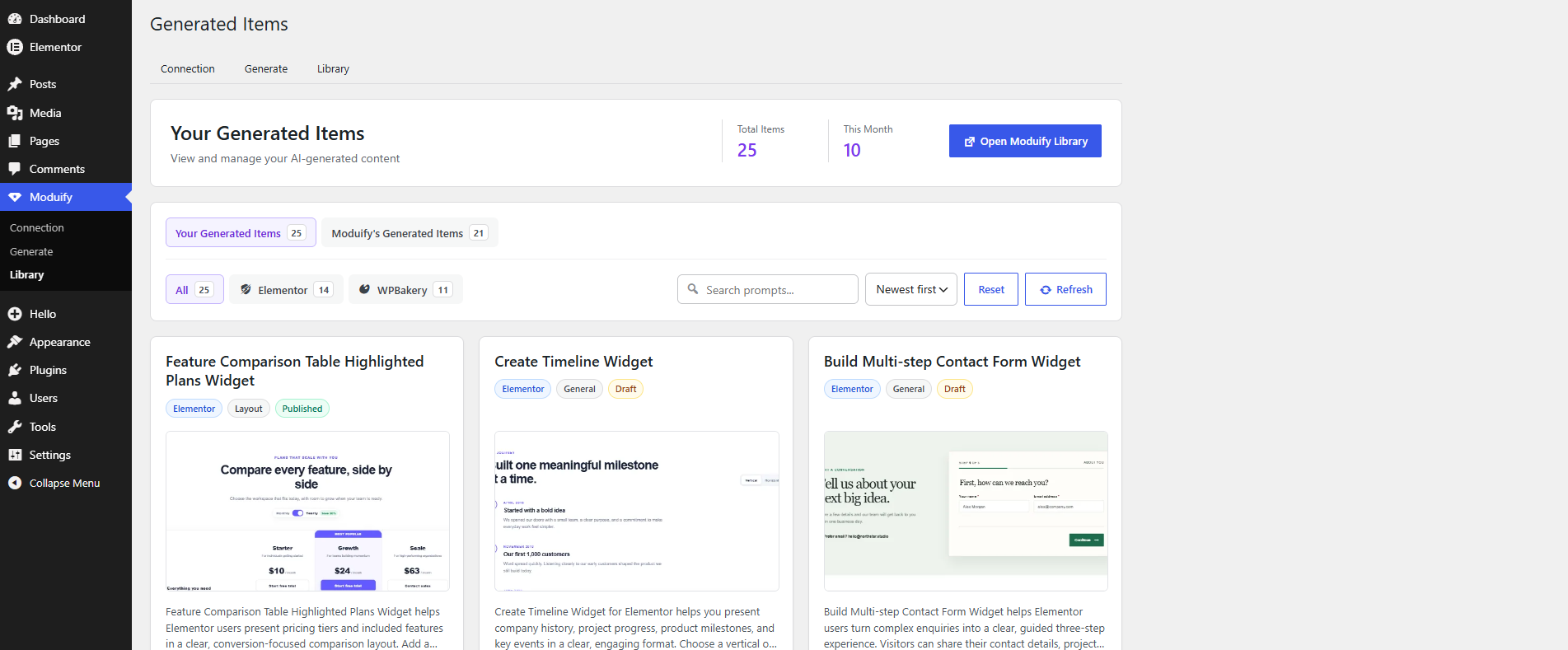Click the Plugins plug icon
The height and width of the screenshot is (650, 1568).
15,370
